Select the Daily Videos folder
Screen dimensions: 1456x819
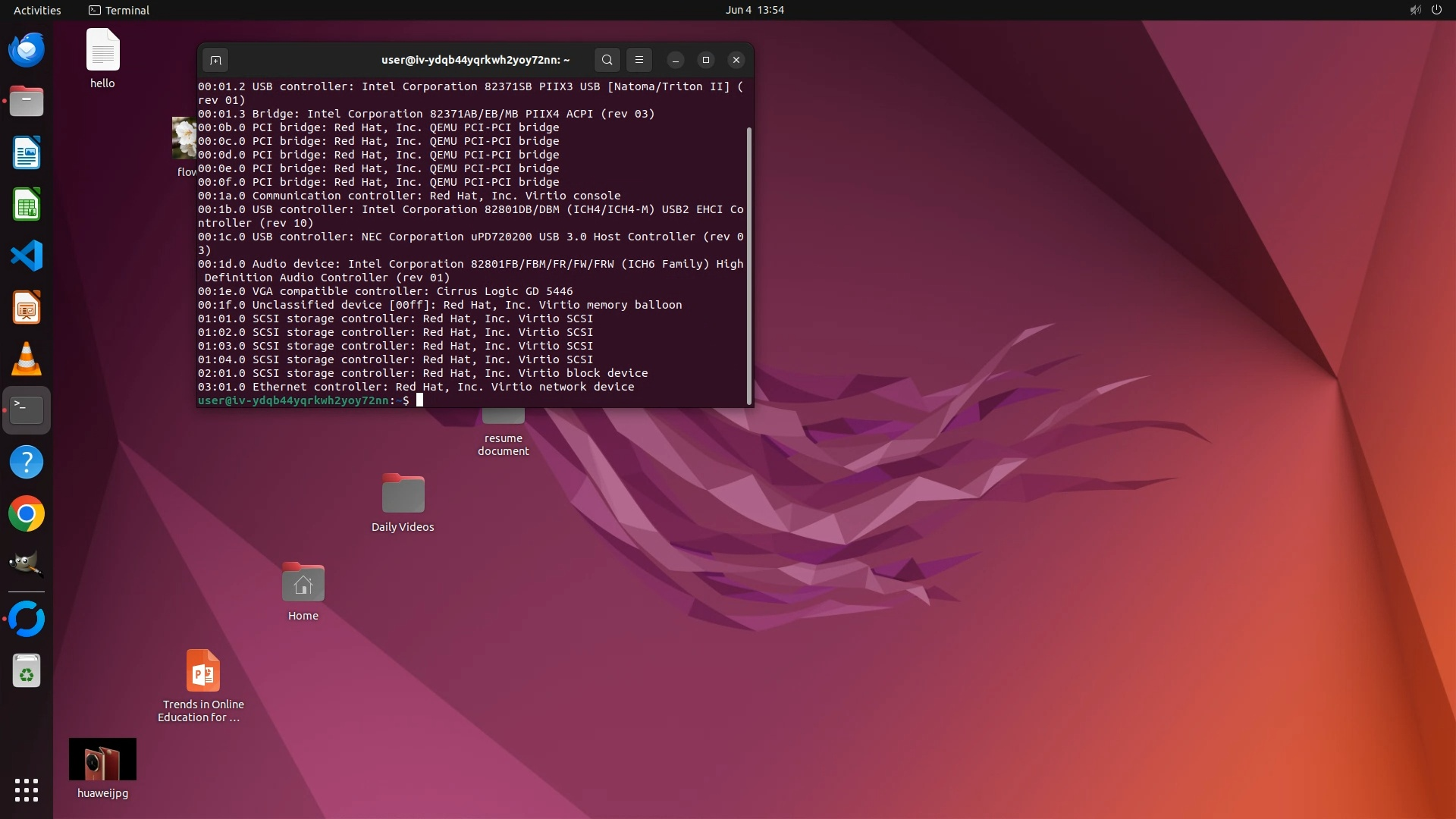point(403,494)
